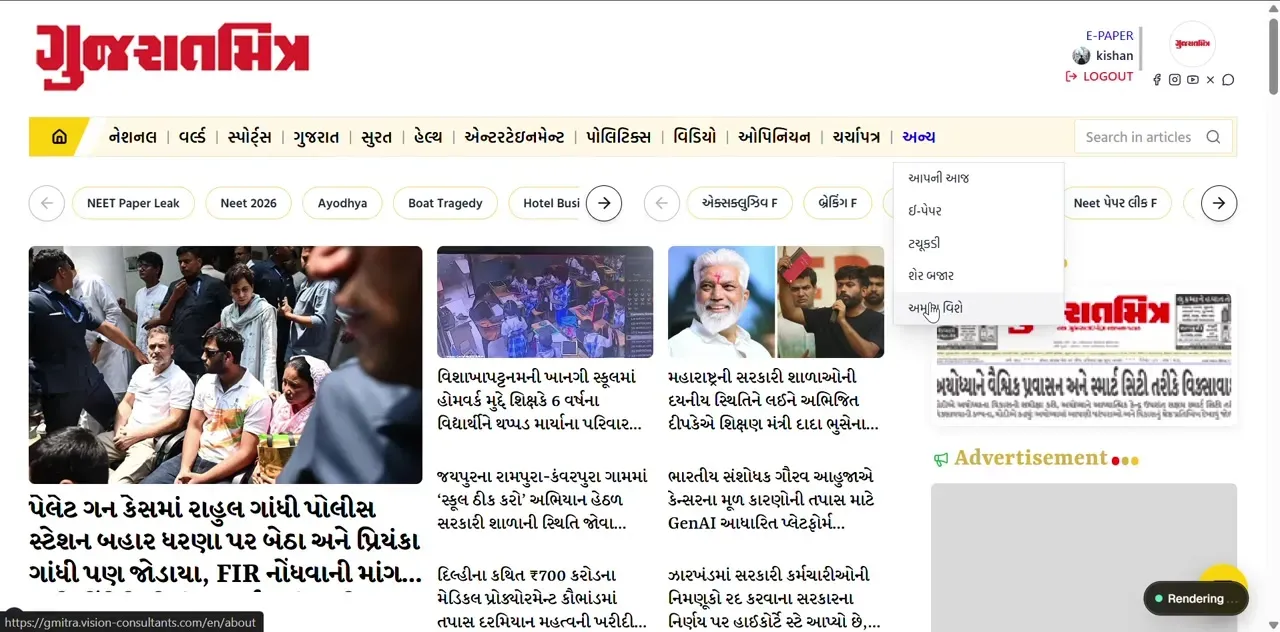Open white-bearded man article thumbnail
Screen dimensions: 1280x632
tap(776, 302)
